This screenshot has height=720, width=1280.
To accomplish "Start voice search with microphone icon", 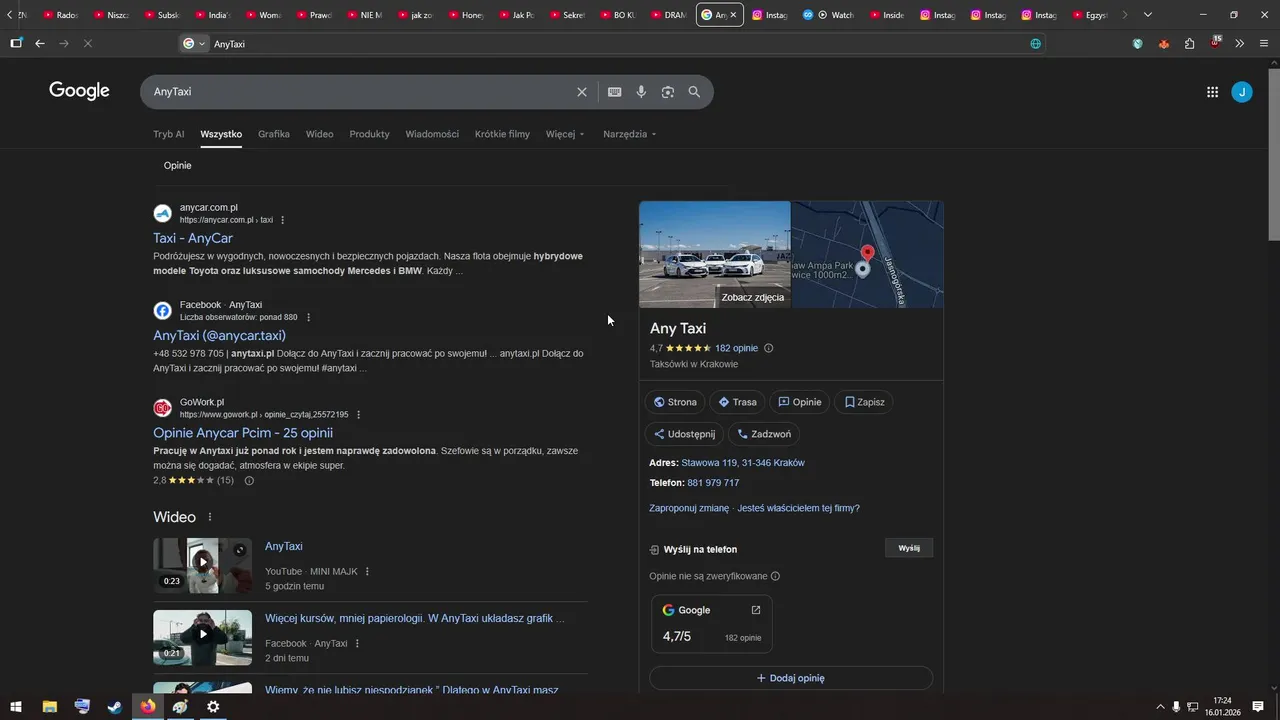I will pos(641,92).
